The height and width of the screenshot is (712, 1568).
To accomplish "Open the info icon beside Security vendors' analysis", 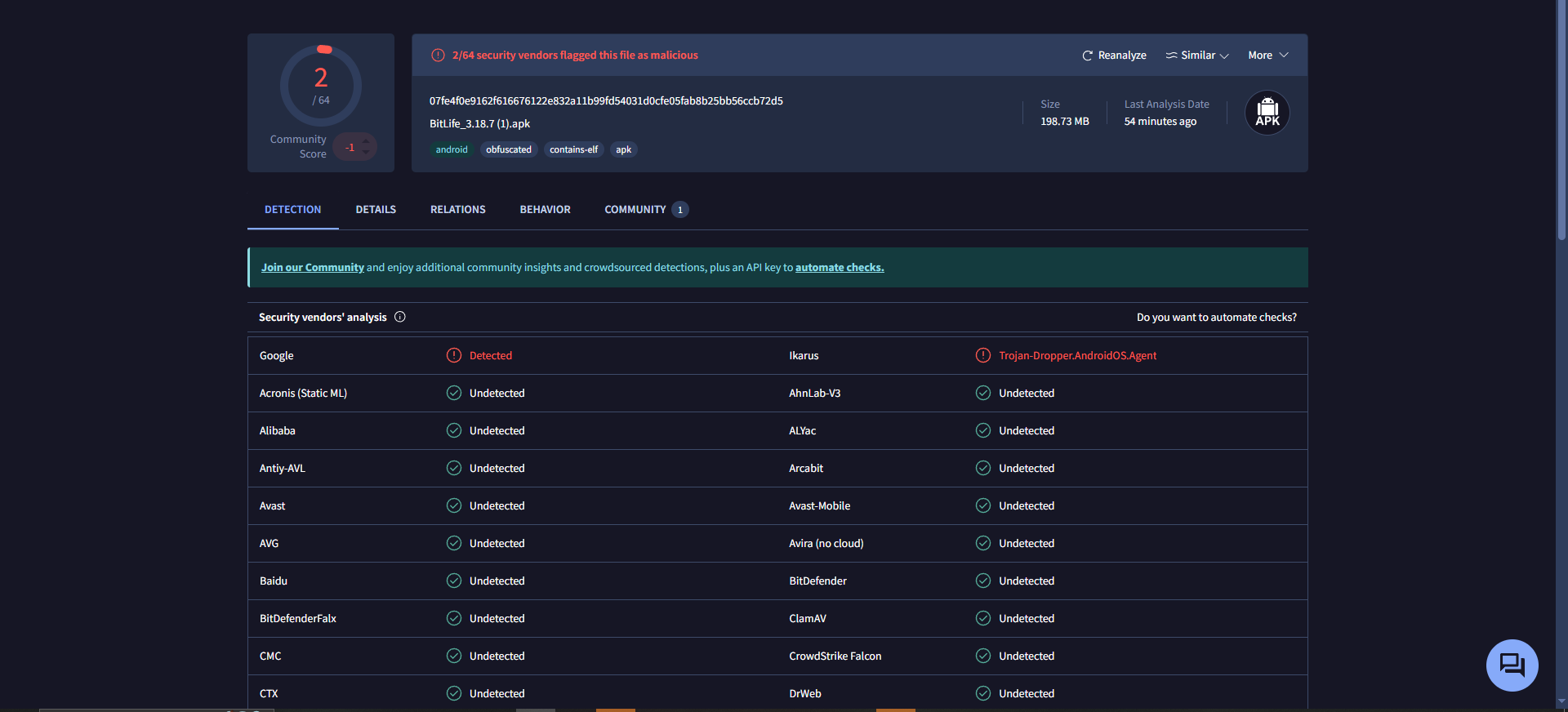I will click(400, 317).
